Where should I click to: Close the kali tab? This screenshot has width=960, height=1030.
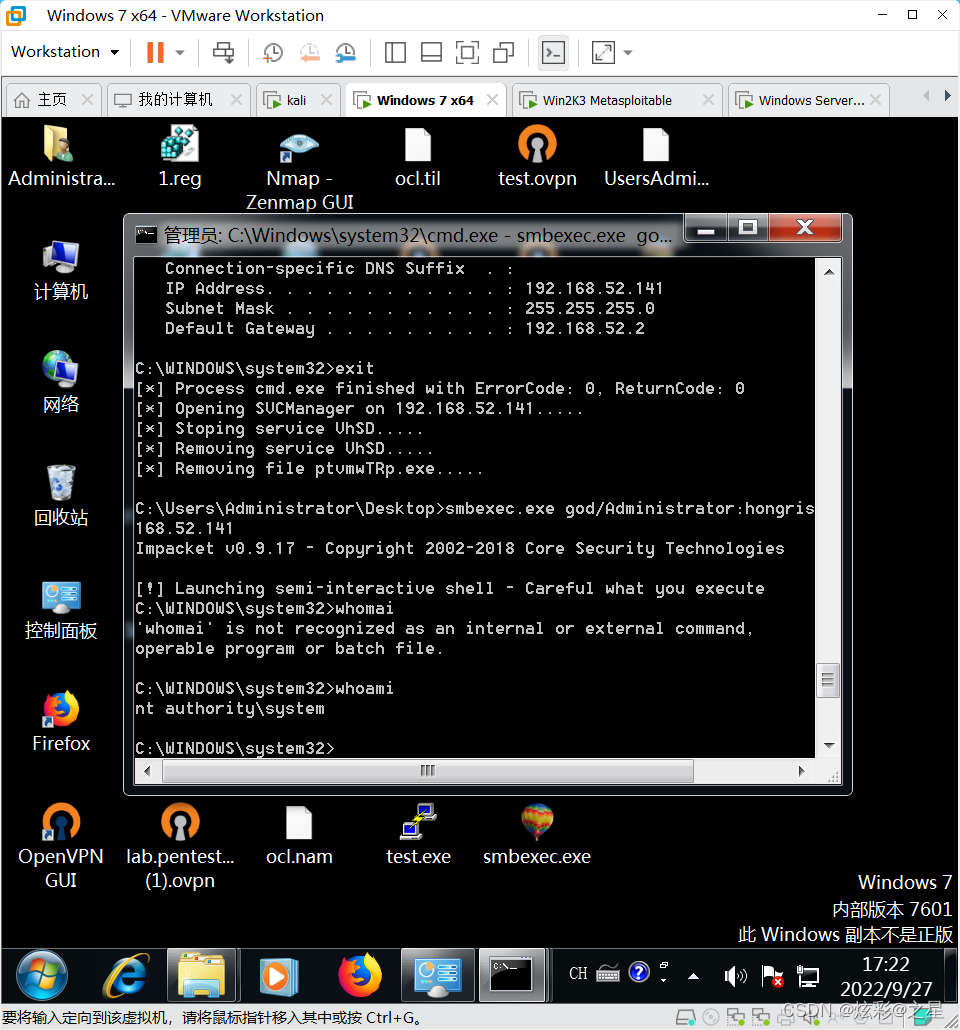(x=327, y=100)
